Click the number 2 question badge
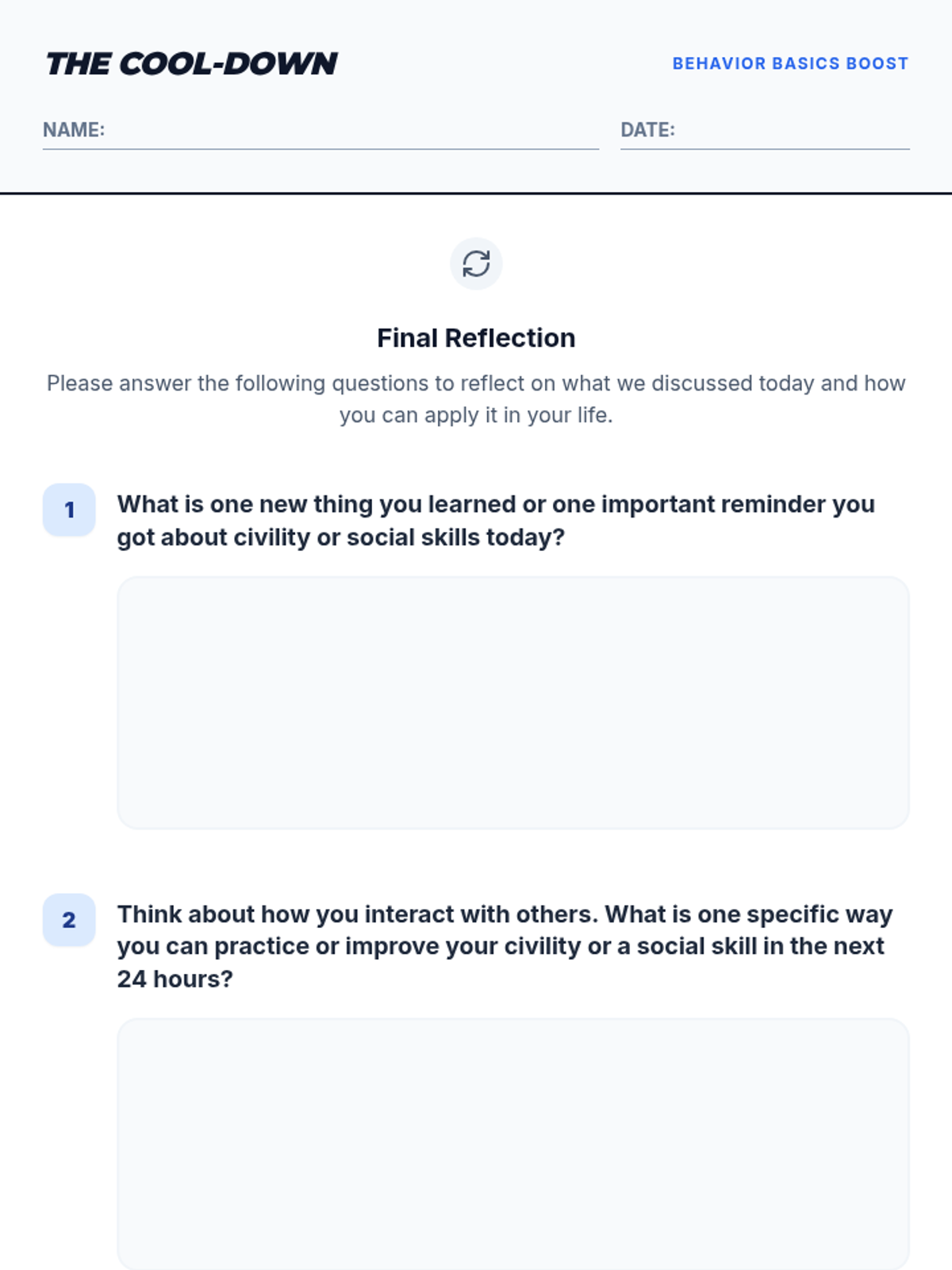 69,920
